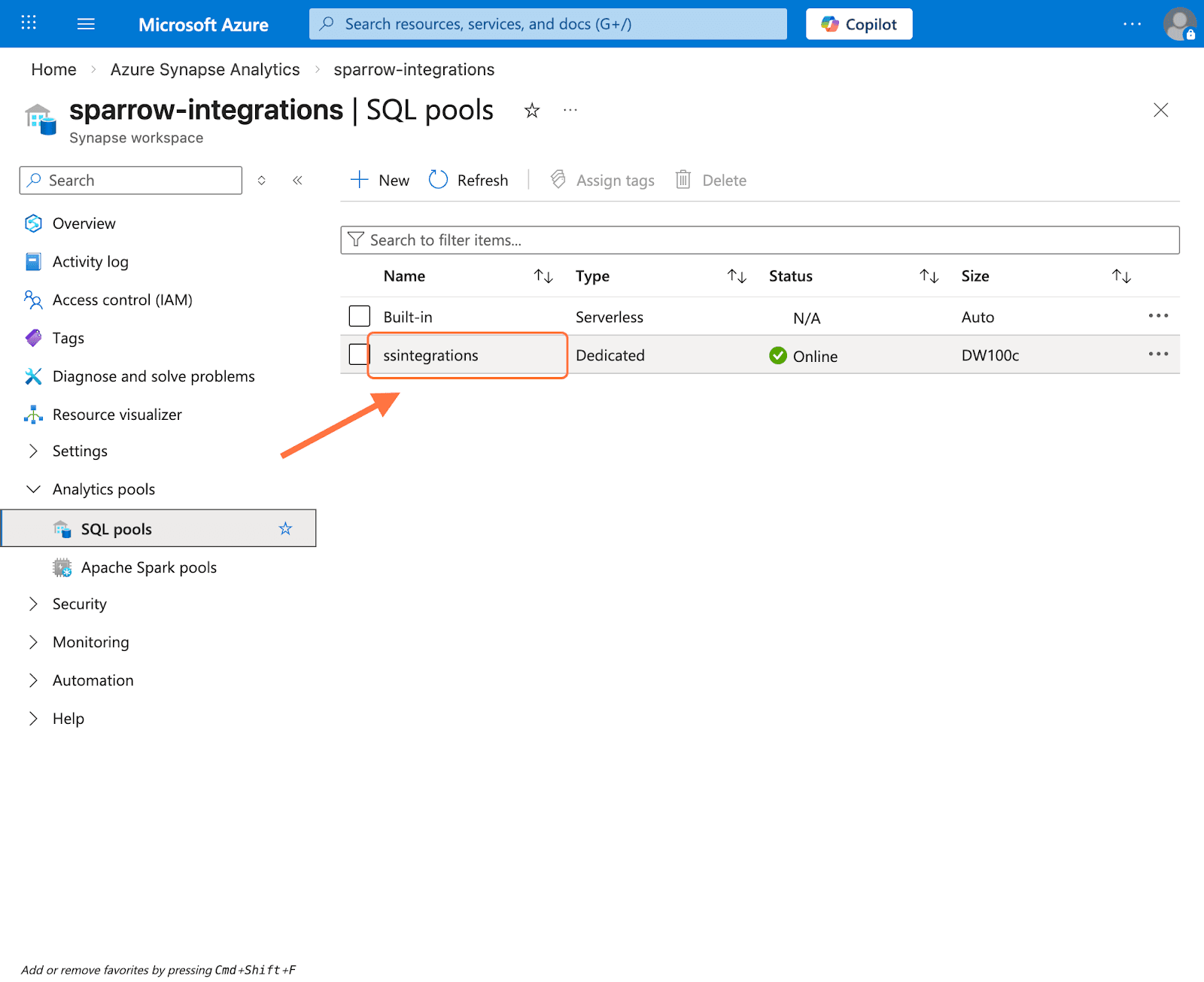Toggle the SQL pools favorite star in the sidebar
Screen dimensions: 1204x982
[x=285, y=529]
